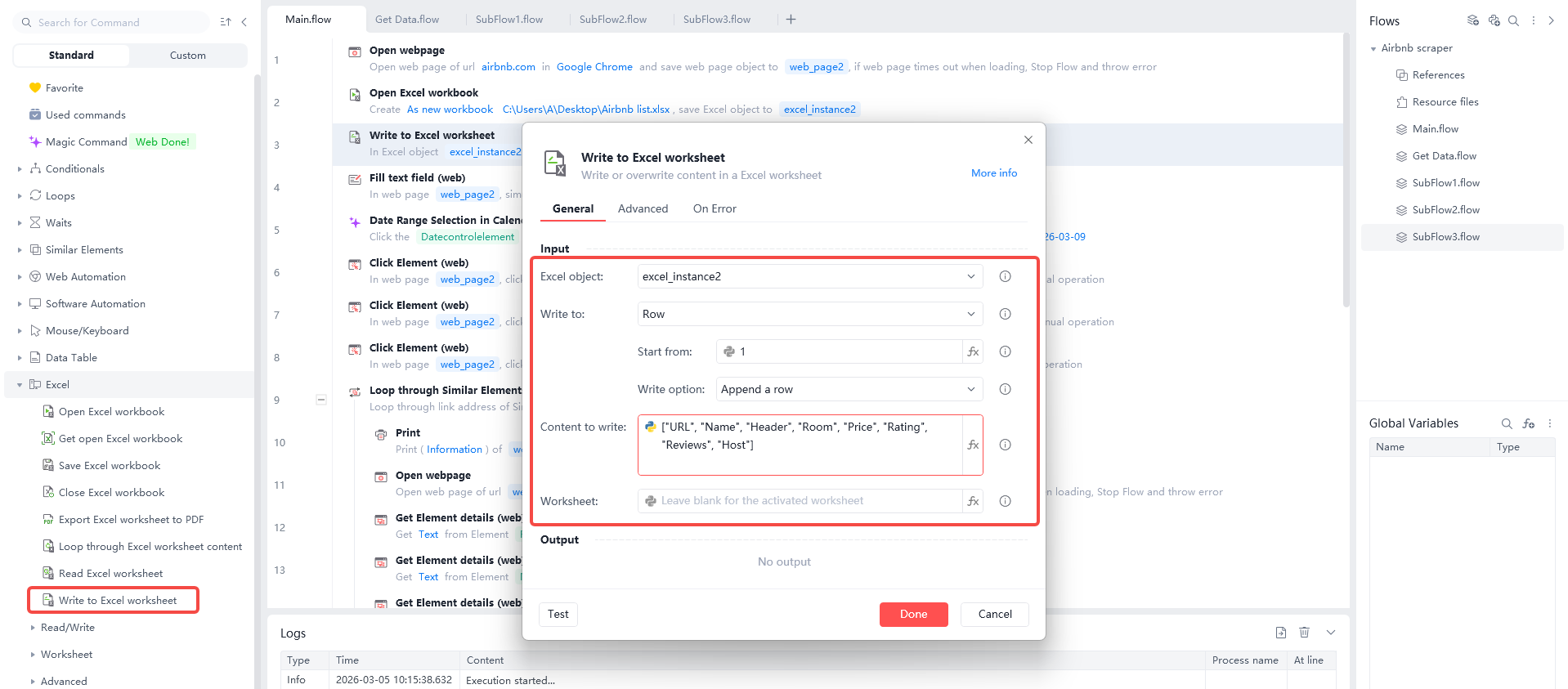This screenshot has width=1568, height=689.
Task: Open the Get Data.flow tab
Action: click(407, 20)
